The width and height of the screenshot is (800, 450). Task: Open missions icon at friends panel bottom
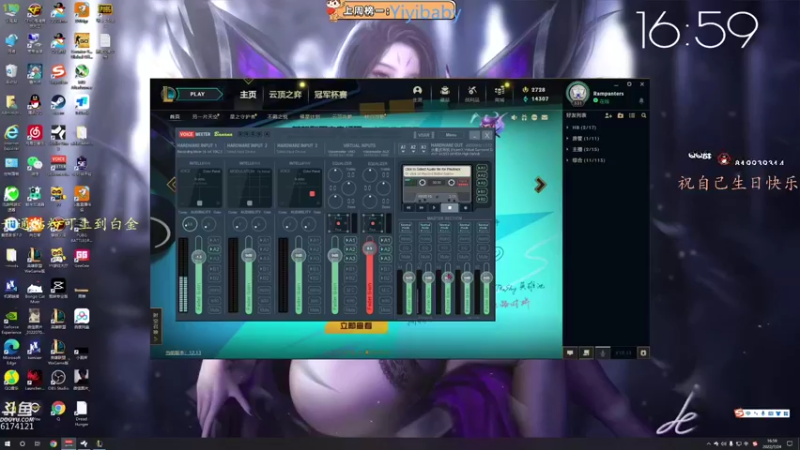[586, 353]
